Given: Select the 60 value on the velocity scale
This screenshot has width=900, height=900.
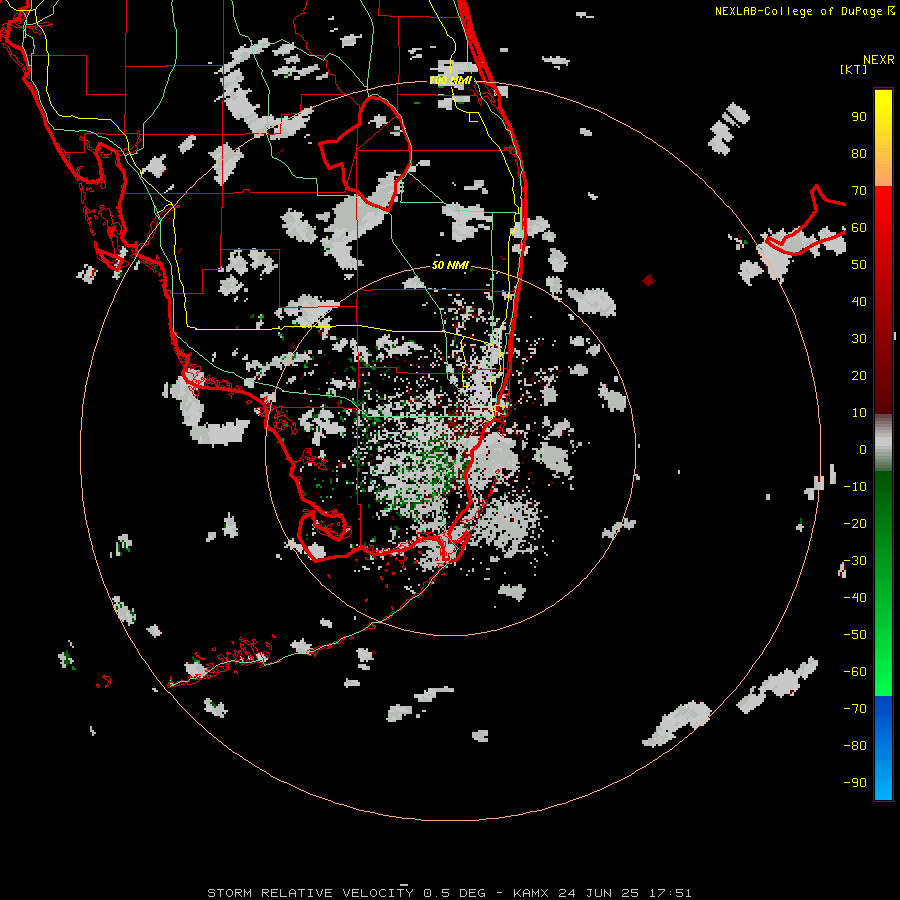Looking at the screenshot, I should 859,227.
